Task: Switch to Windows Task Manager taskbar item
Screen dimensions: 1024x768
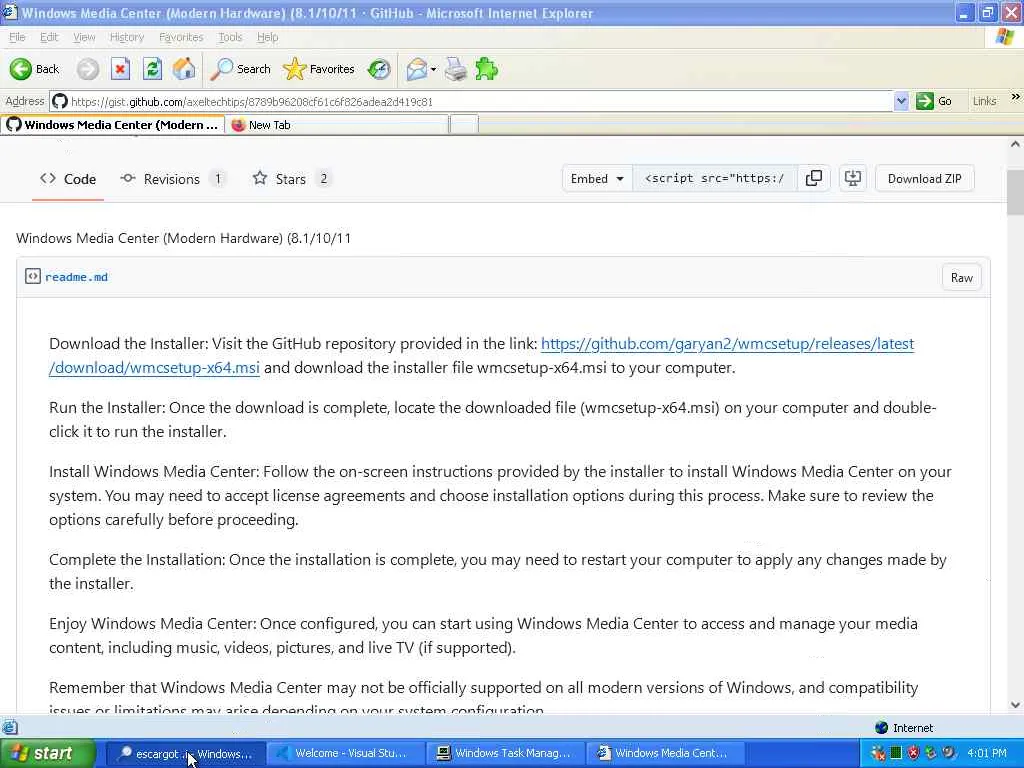Action: pyautogui.click(x=505, y=753)
